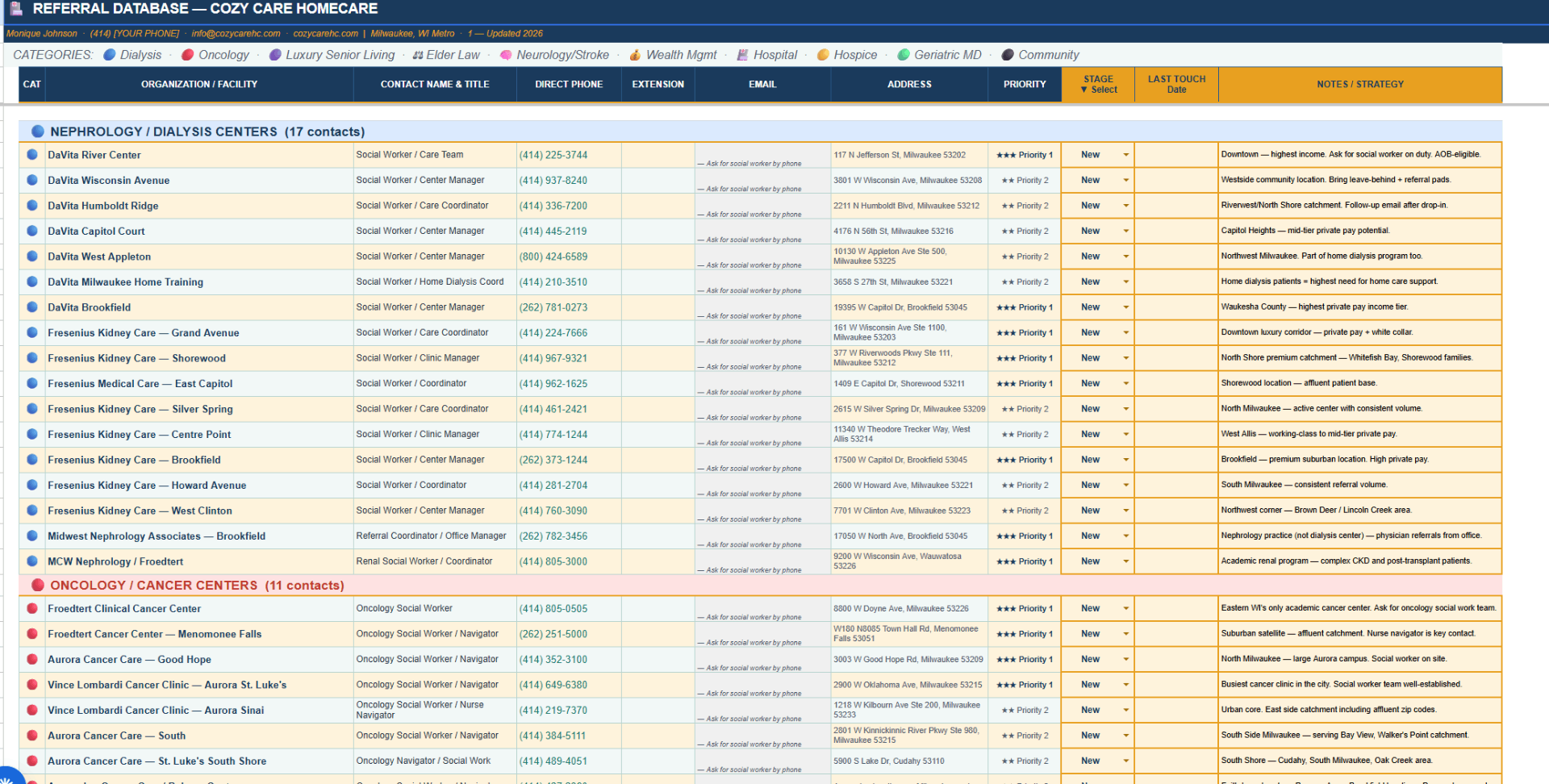Click the blue dot in DaVita River Center row

(x=32, y=154)
